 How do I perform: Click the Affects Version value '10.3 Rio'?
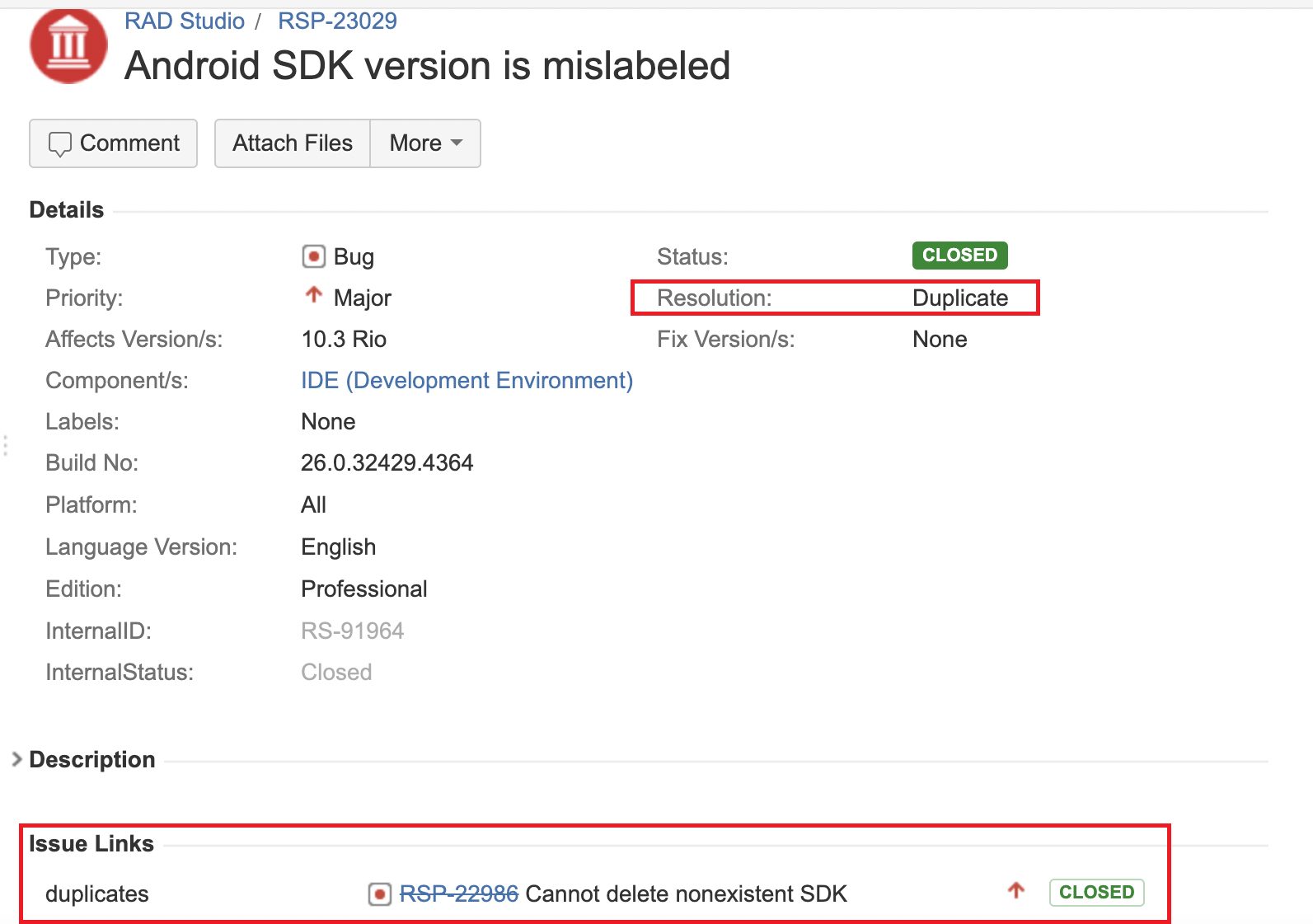click(344, 339)
